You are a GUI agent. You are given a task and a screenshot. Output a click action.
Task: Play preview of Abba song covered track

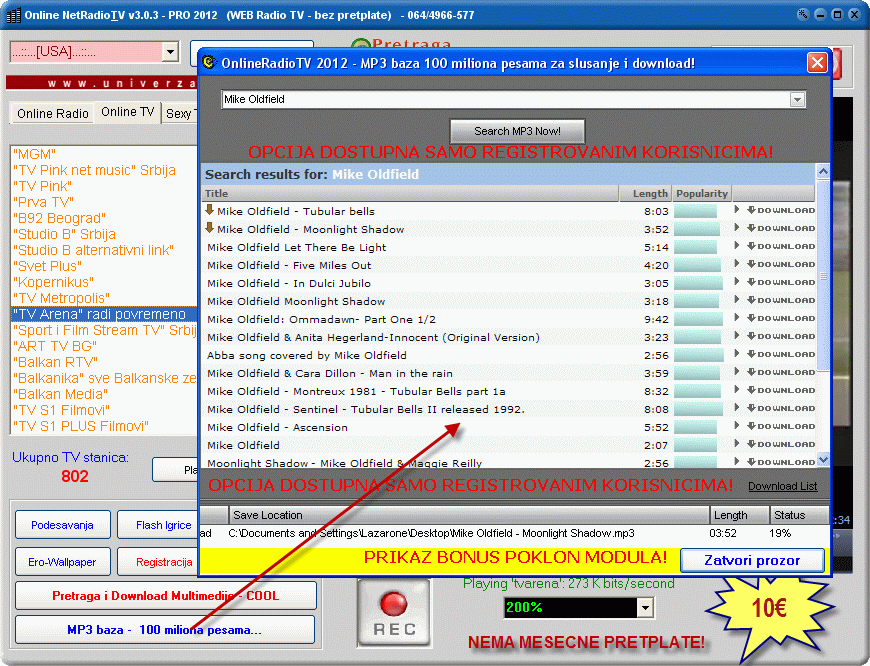click(737, 355)
